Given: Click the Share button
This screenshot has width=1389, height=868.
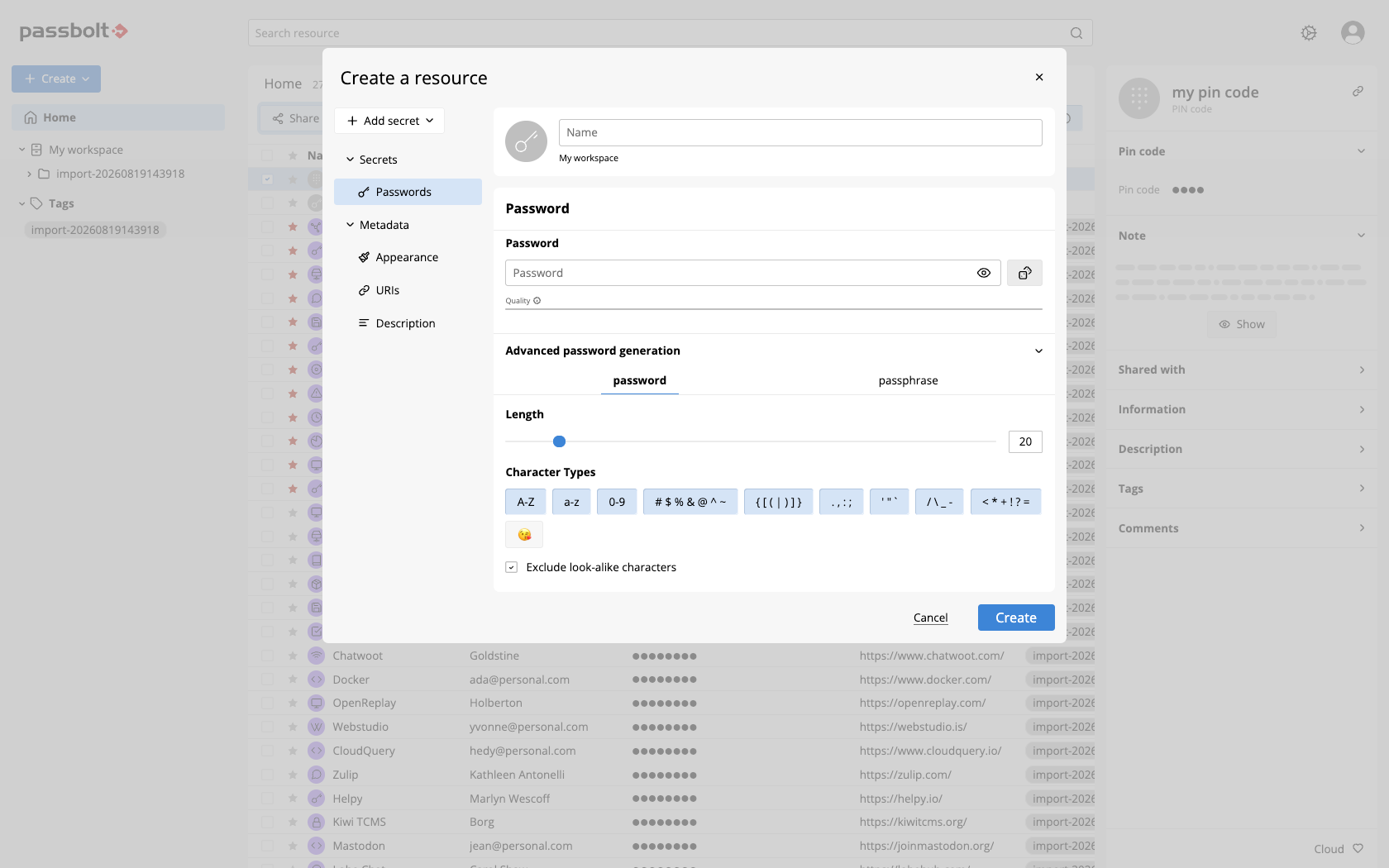Looking at the screenshot, I should (x=295, y=118).
